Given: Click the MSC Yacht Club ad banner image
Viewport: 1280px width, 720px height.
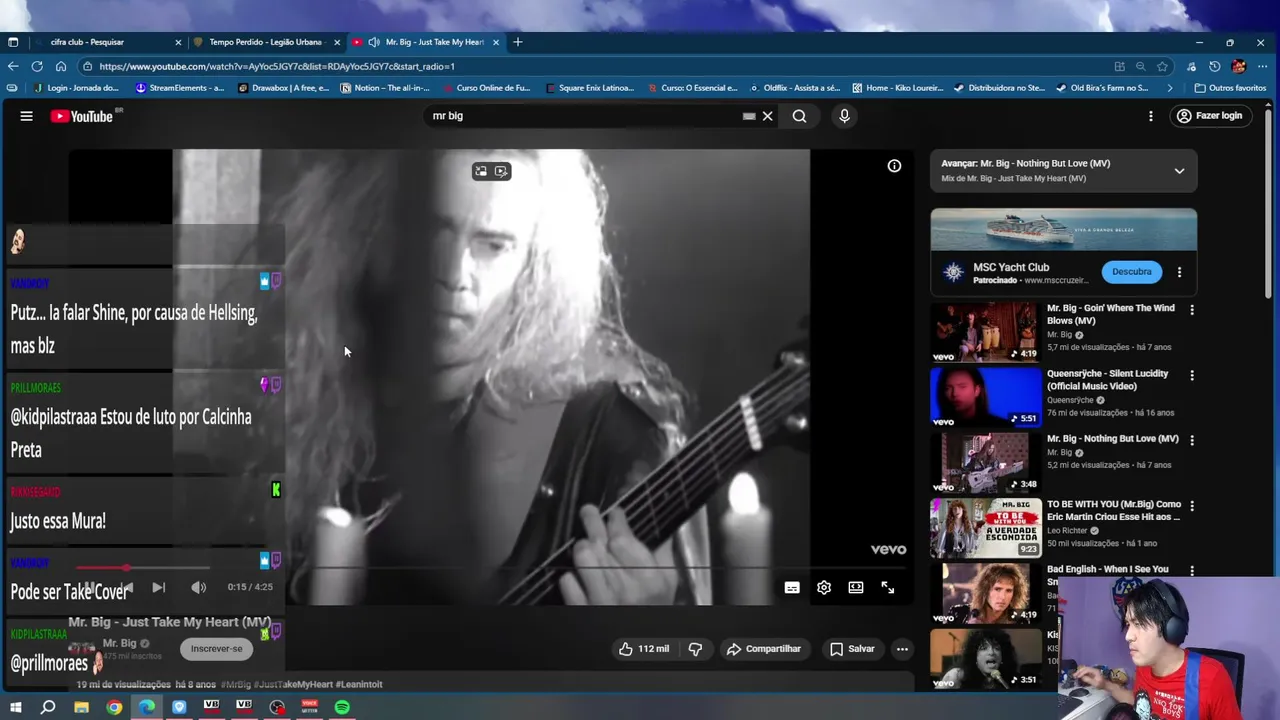Looking at the screenshot, I should (1064, 230).
